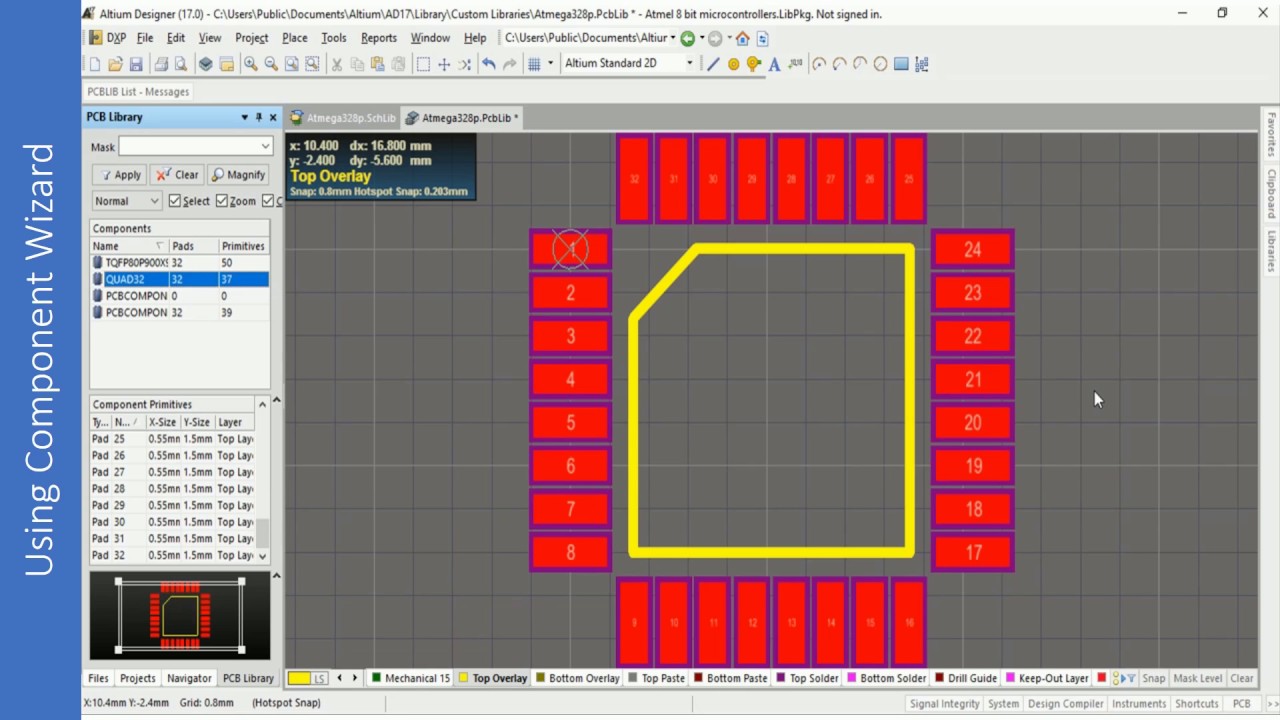Select the Keep-Out Layer tab
The image size is (1280, 720).
tap(1047, 678)
